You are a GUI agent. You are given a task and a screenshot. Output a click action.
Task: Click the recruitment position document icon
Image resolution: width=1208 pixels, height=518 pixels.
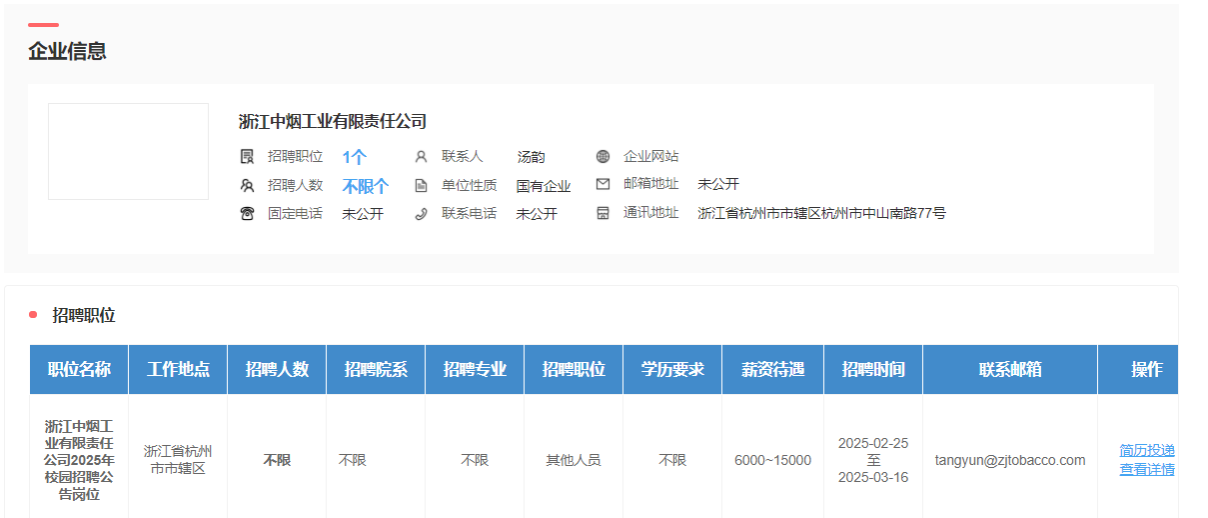tap(247, 156)
